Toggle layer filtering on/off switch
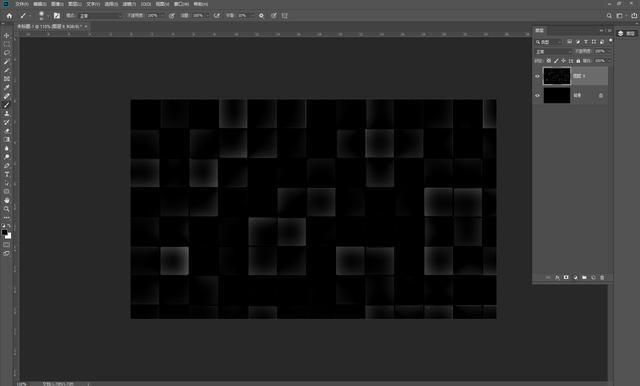This screenshot has height=386, width=640. (x=611, y=41)
